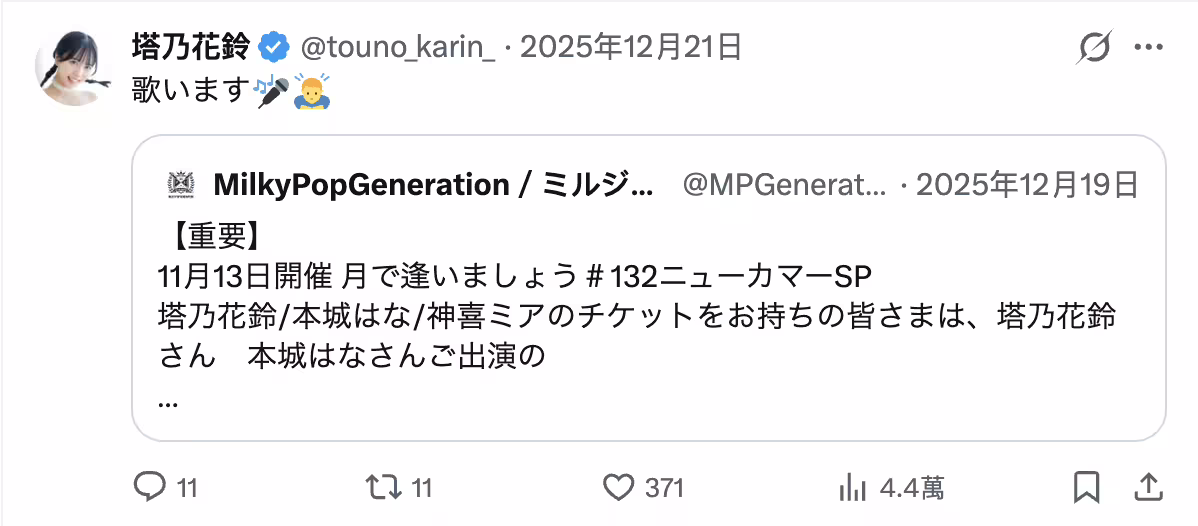Open the Grok explain icon
This screenshot has height=526, width=1198.
pos(1095,47)
